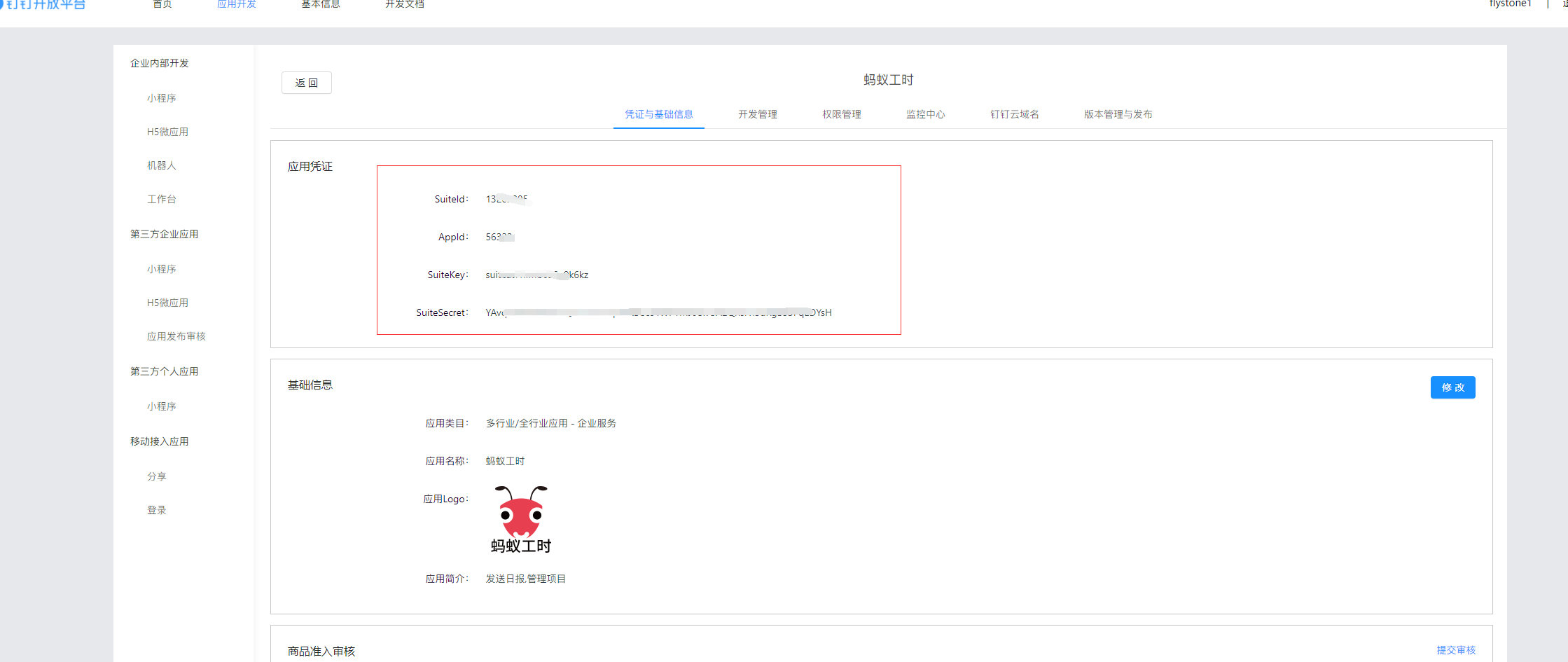Open the 权限管理 tab
Screen dimensions: 1568x662
pyautogui.click(x=842, y=114)
